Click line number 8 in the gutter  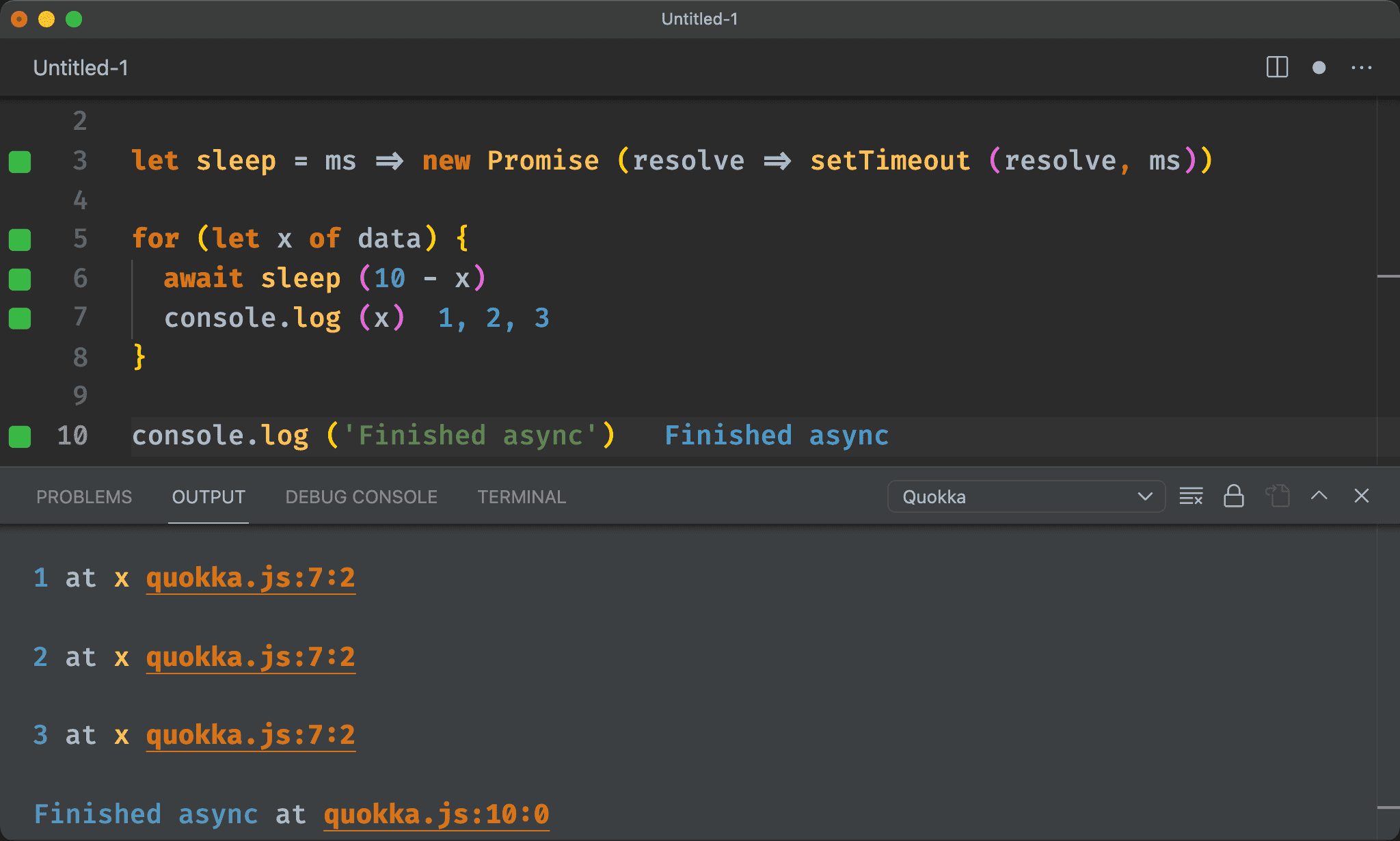[80, 357]
